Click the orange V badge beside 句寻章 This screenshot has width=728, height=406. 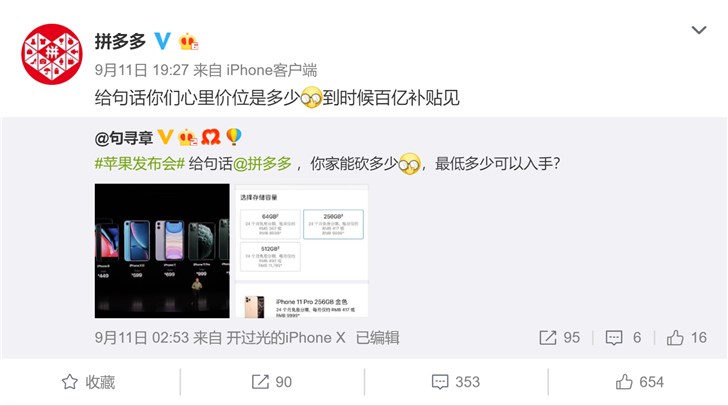tap(165, 137)
